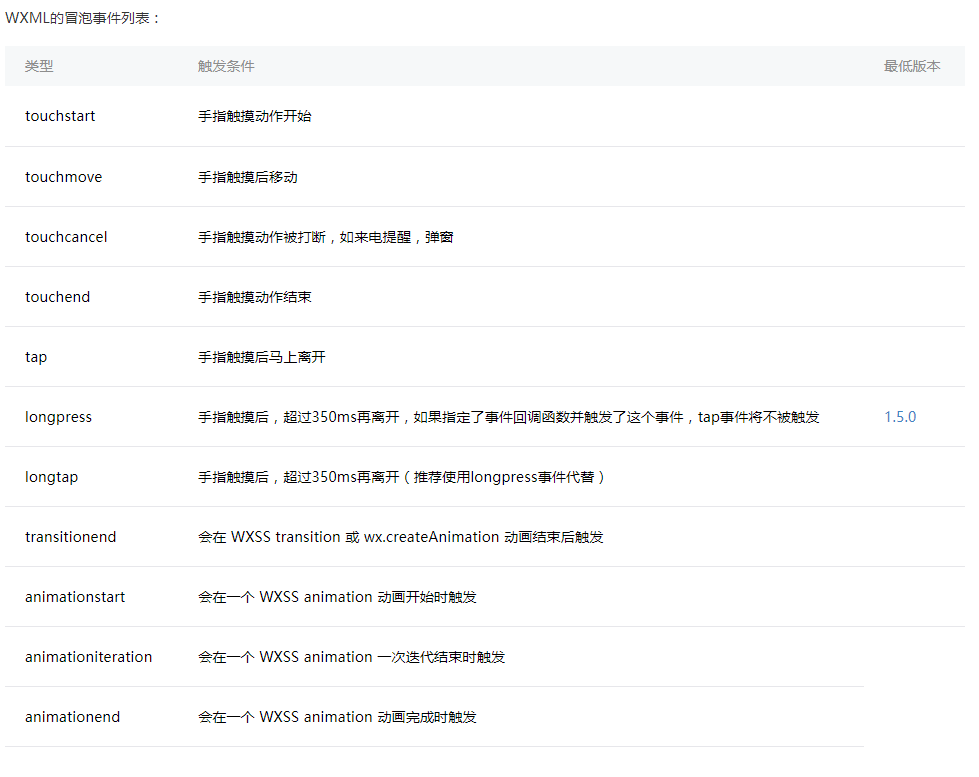
Task: Click description 手指触摸动作结束
Action: tap(255, 297)
